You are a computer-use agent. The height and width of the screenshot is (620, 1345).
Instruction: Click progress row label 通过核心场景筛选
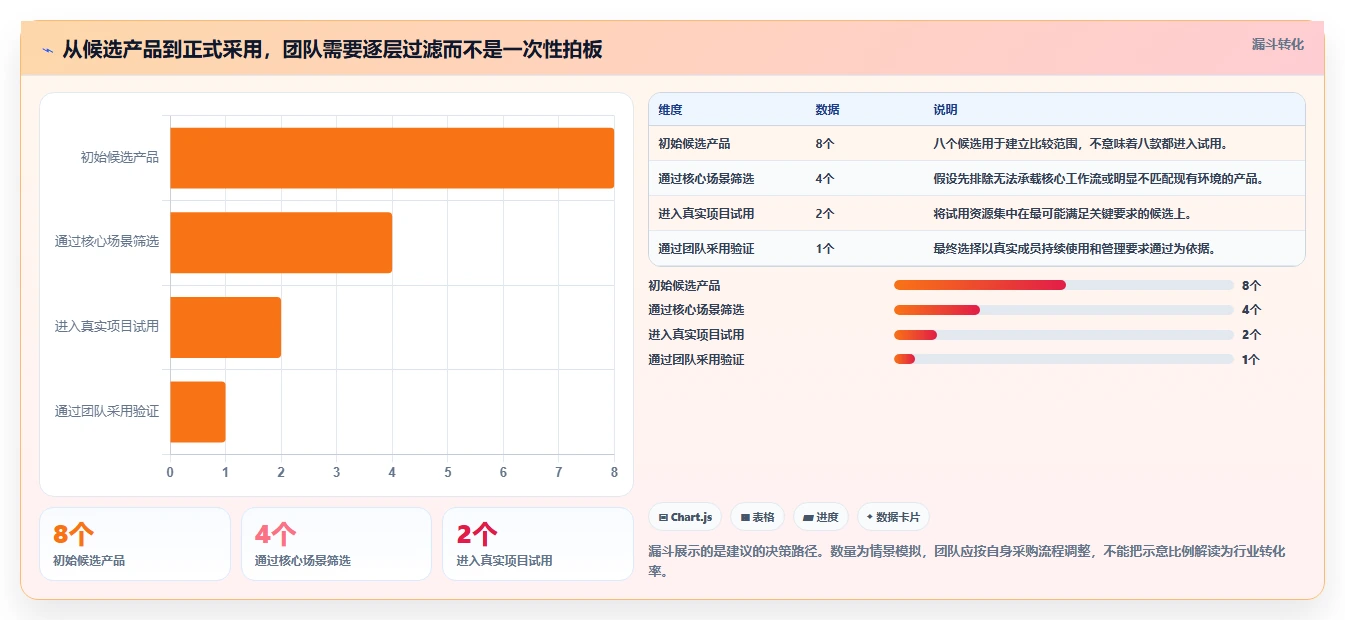coord(696,310)
